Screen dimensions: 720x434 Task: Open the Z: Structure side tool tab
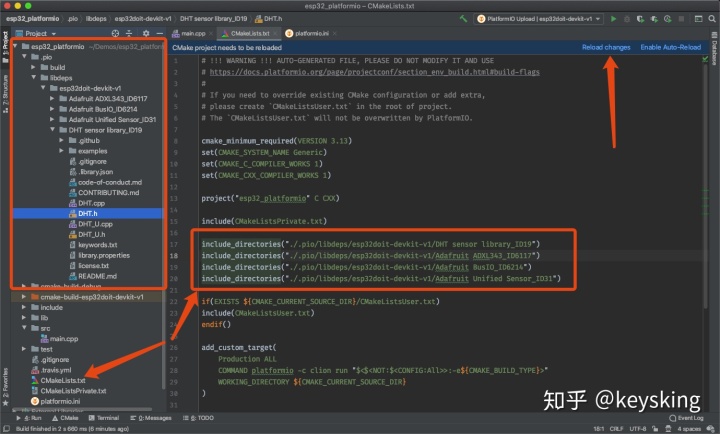pos(6,93)
